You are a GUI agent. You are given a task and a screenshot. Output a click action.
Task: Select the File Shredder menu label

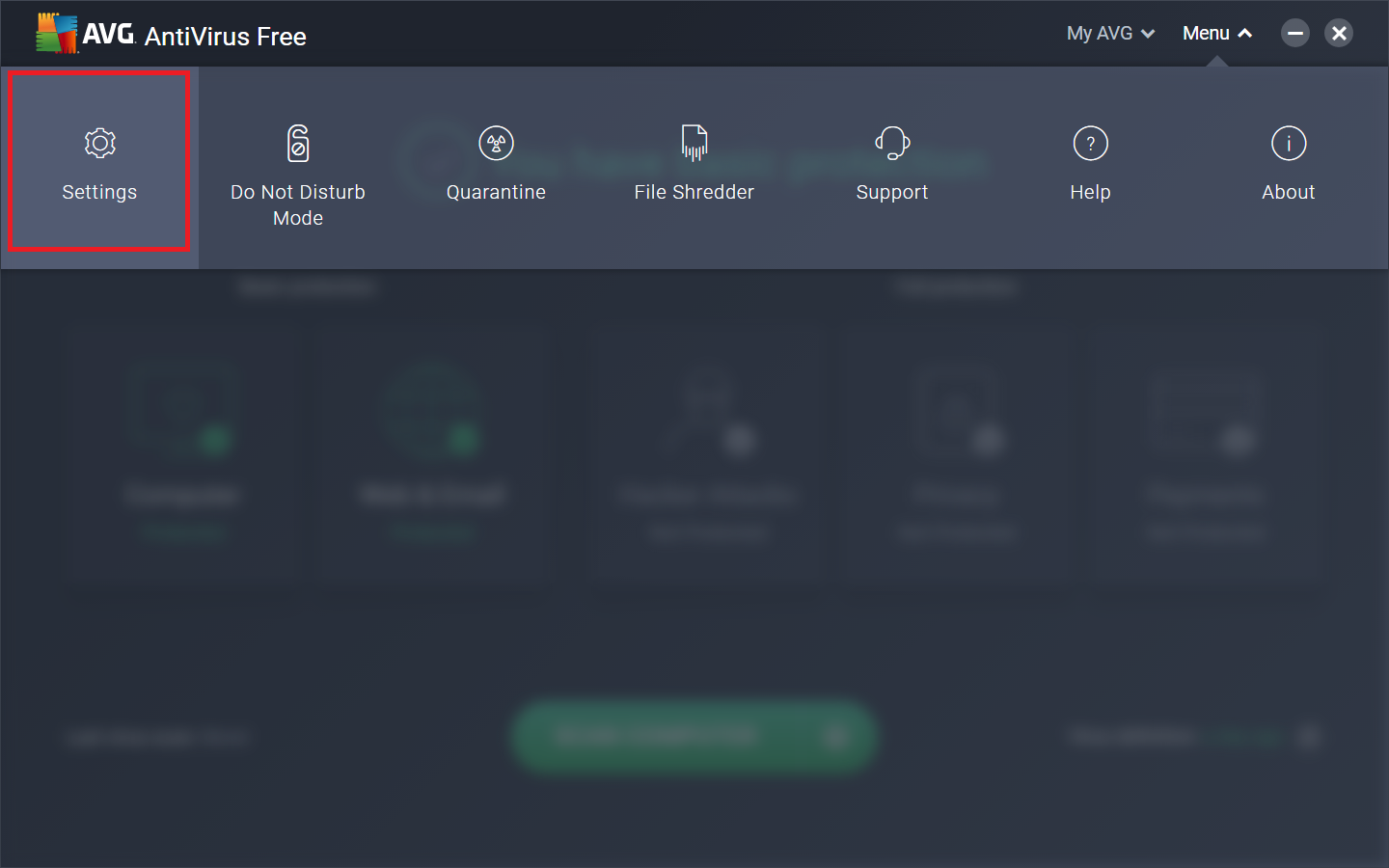694,192
